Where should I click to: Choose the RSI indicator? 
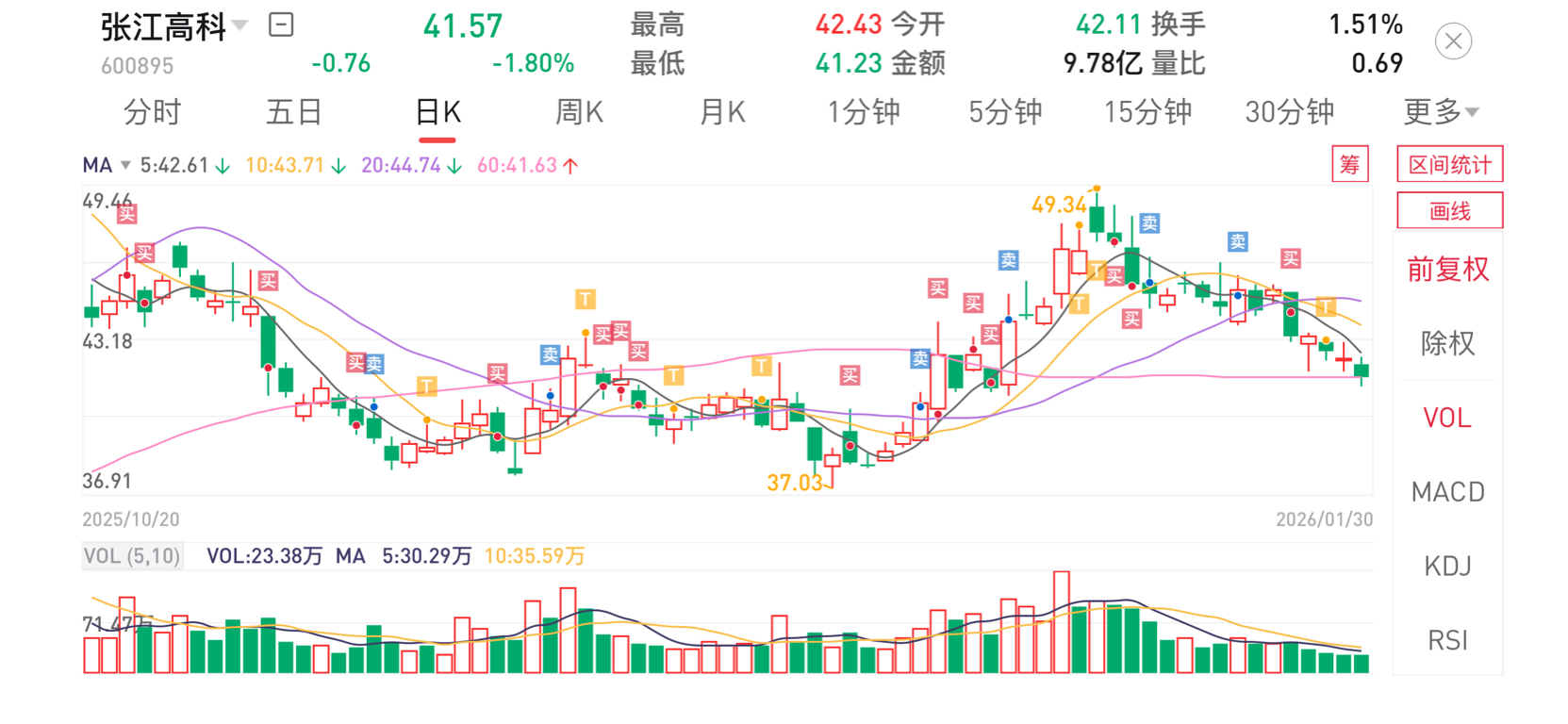click(x=1447, y=640)
